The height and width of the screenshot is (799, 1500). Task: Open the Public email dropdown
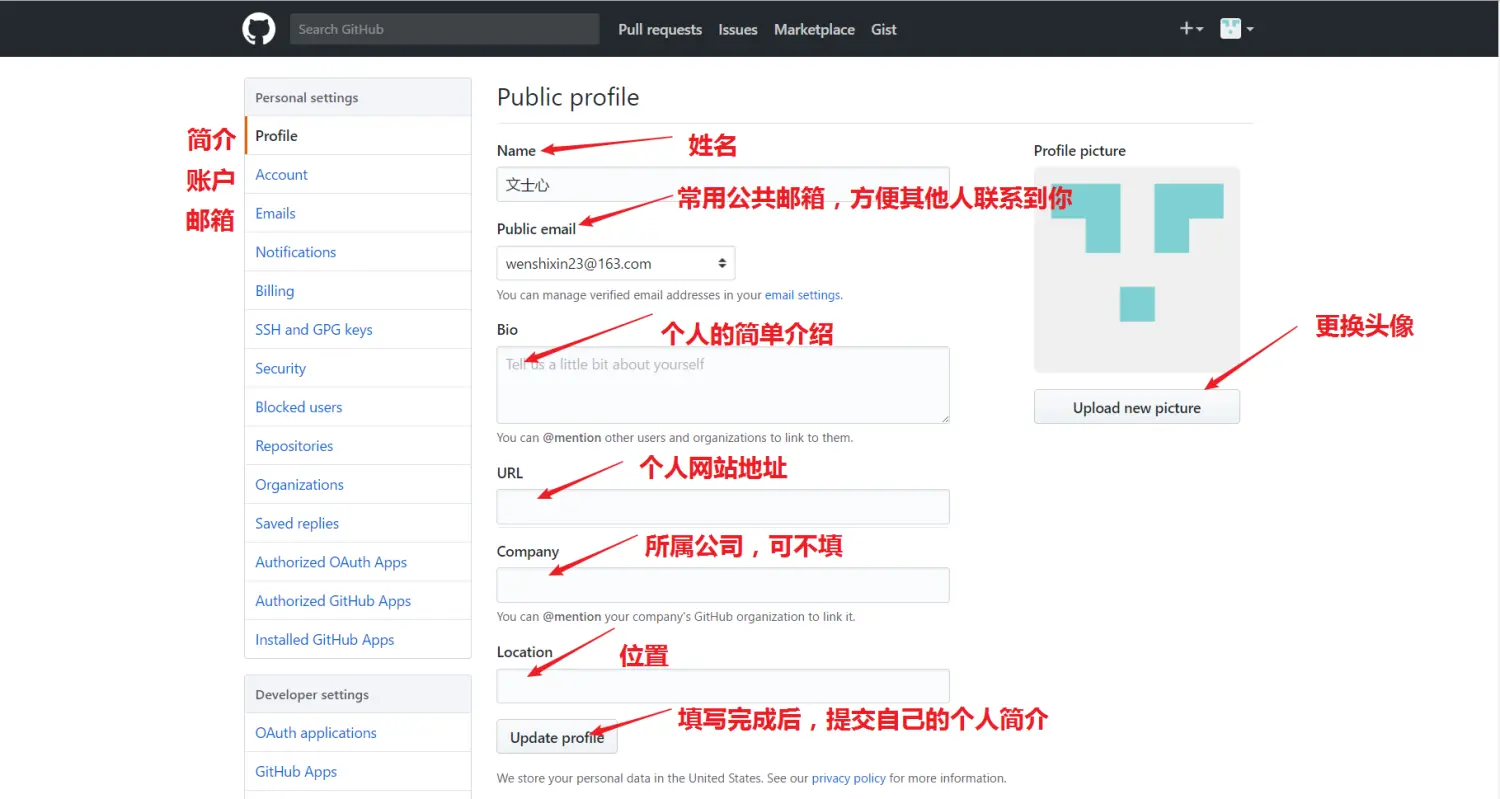tap(616, 264)
